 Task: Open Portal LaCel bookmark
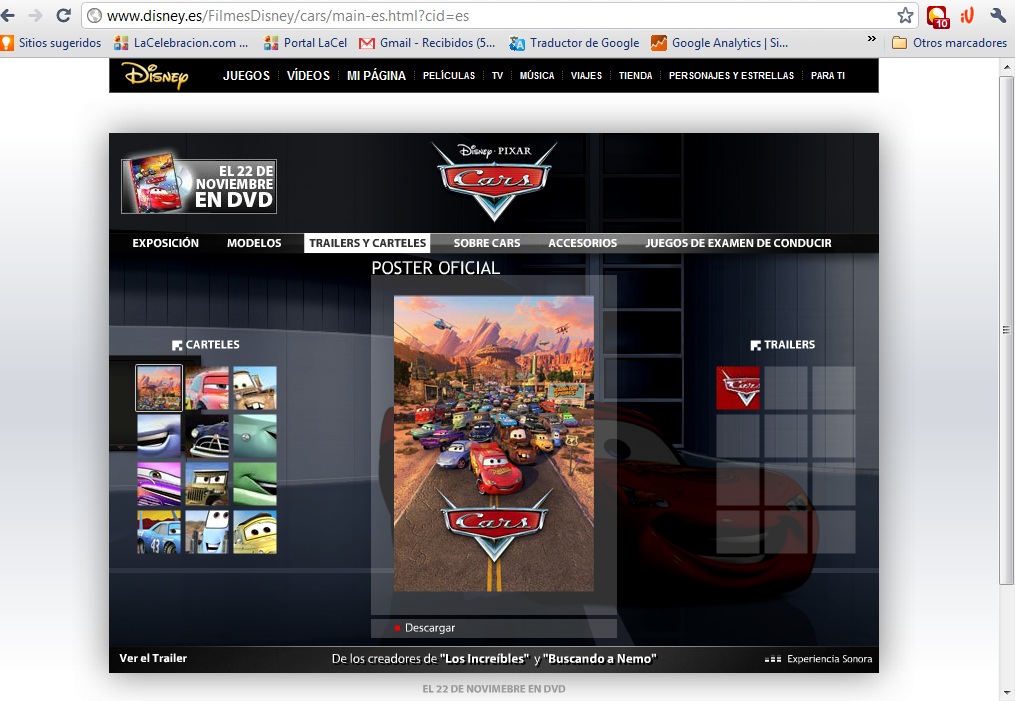306,43
